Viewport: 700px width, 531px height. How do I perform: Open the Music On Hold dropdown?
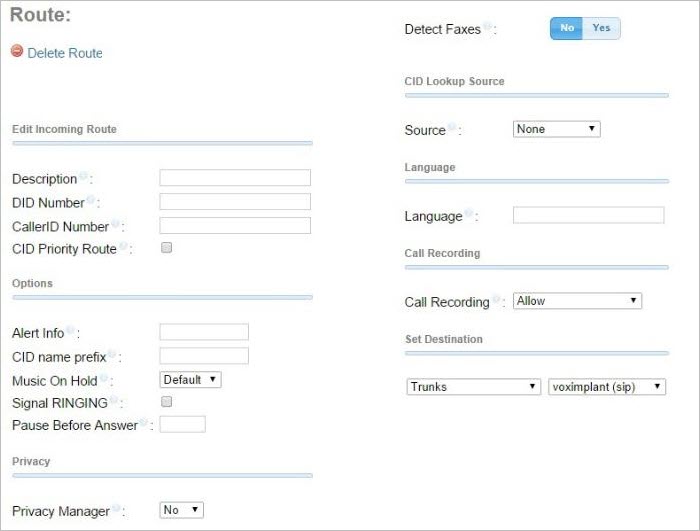pos(190,380)
